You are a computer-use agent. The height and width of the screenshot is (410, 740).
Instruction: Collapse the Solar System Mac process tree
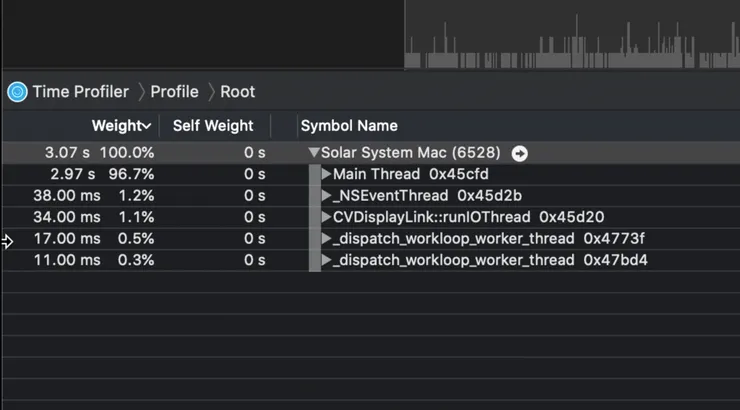pyautogui.click(x=314, y=153)
